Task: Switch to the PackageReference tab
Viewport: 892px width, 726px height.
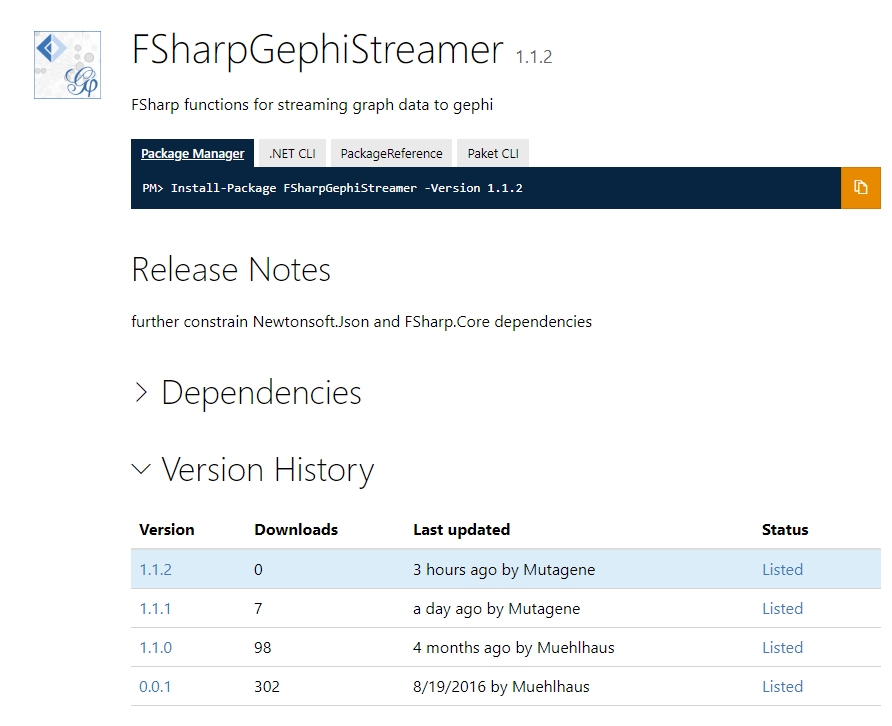Action: (390, 153)
